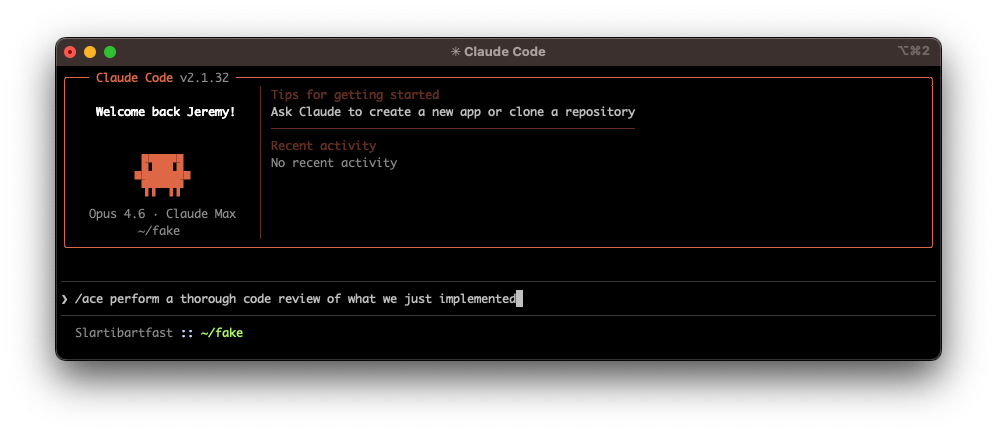Click the prompt chevron before /ace
This screenshot has width=997, height=434.
click(x=65, y=299)
